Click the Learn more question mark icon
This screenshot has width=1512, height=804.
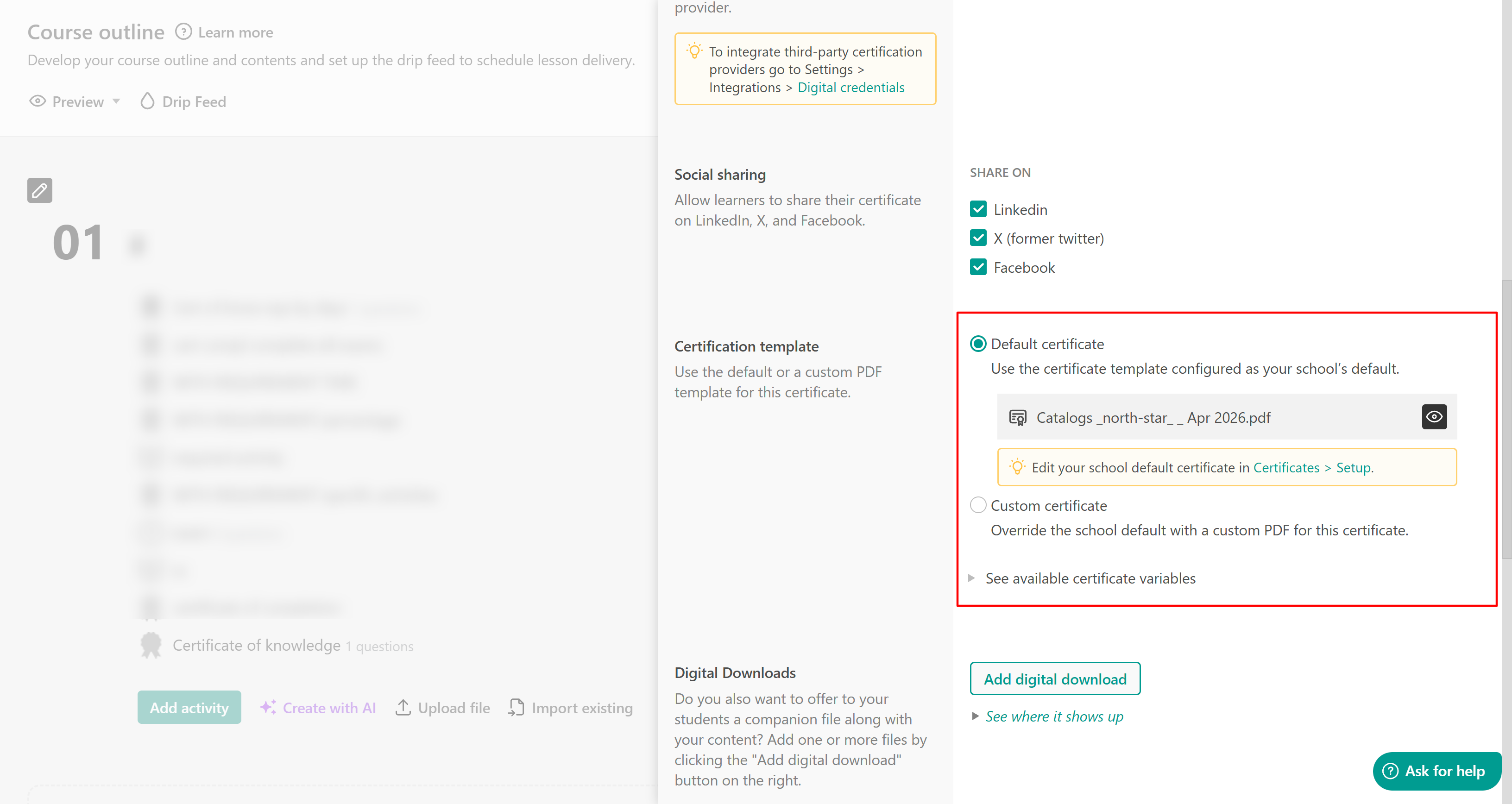point(183,31)
